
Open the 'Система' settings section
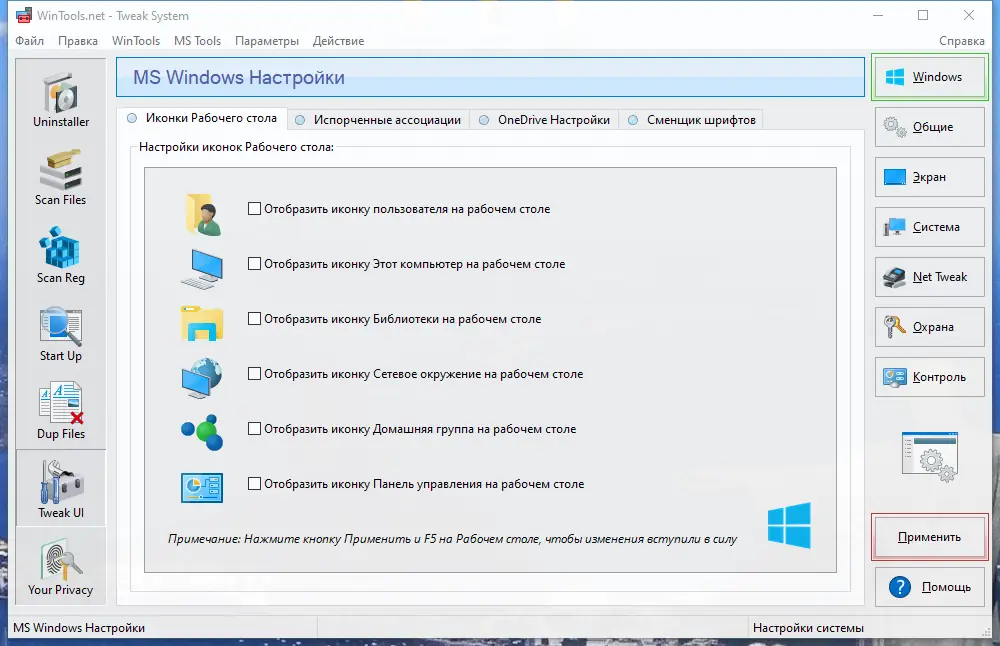point(930,226)
